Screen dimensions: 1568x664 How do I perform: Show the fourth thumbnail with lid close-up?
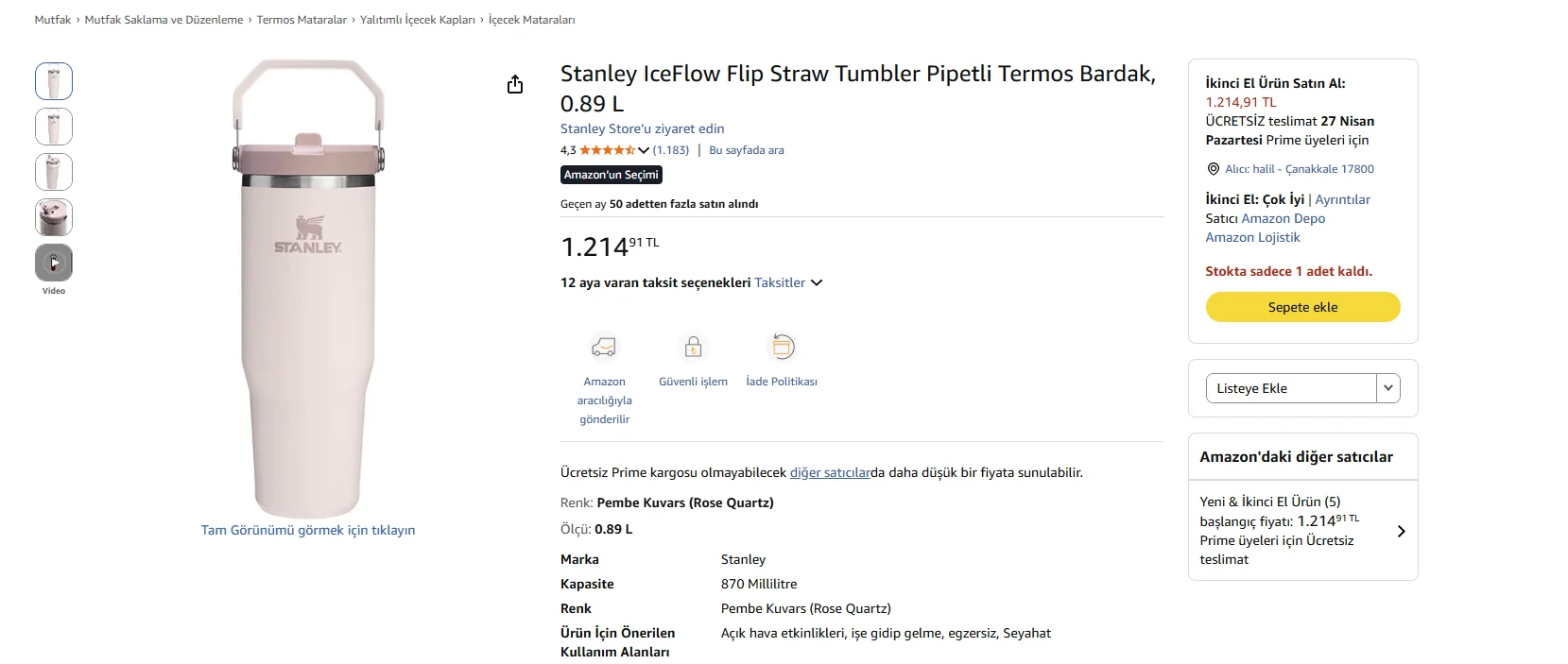[54, 217]
